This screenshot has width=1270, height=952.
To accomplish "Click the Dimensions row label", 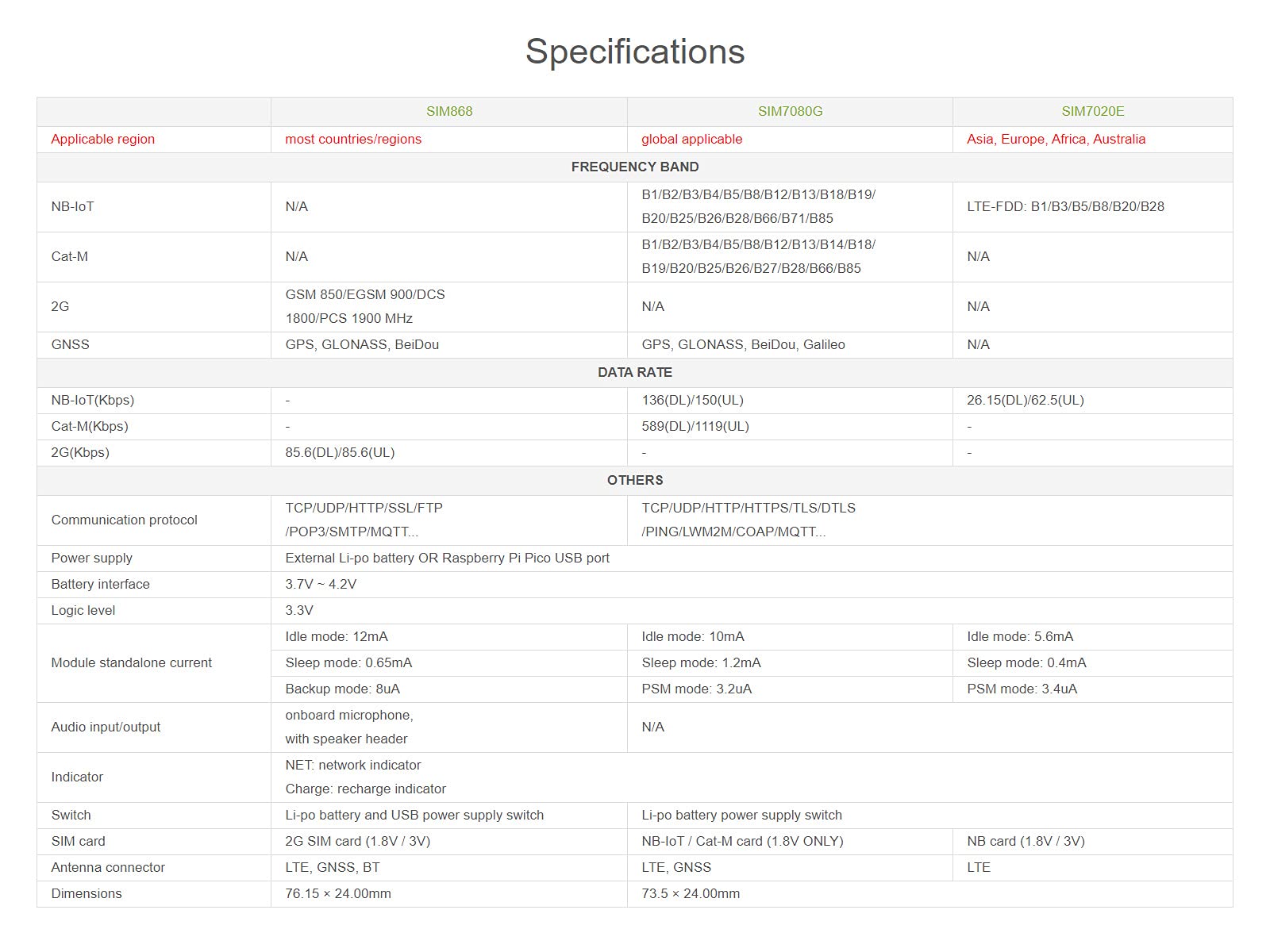I will (x=87, y=893).
